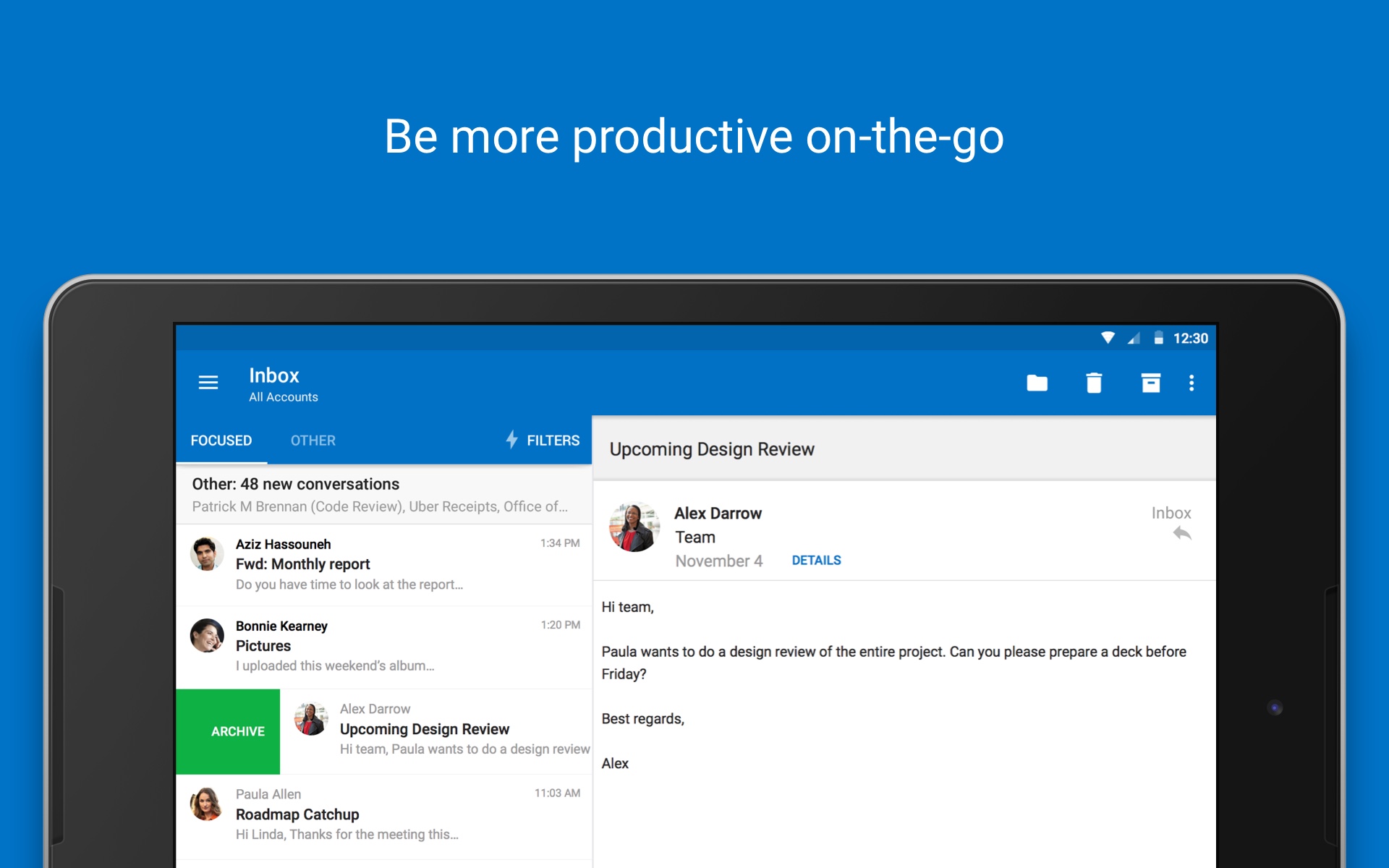Click the reply arrow icon

point(1182,534)
